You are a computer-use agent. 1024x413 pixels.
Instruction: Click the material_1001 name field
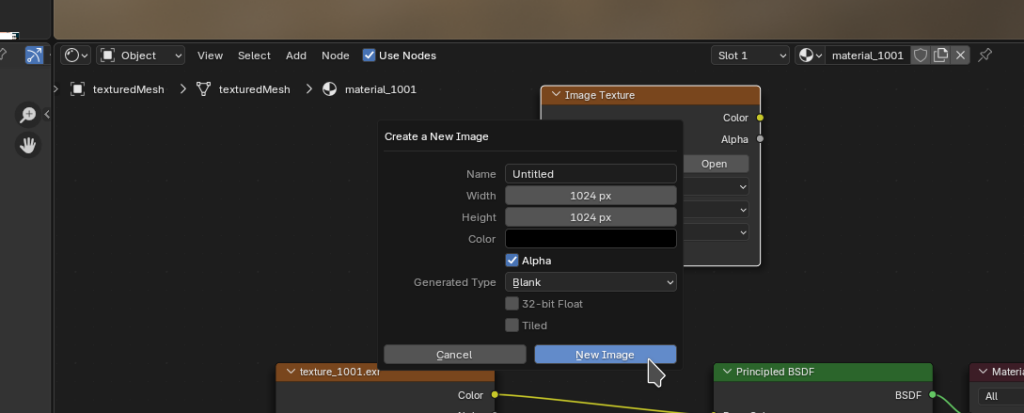tap(867, 56)
